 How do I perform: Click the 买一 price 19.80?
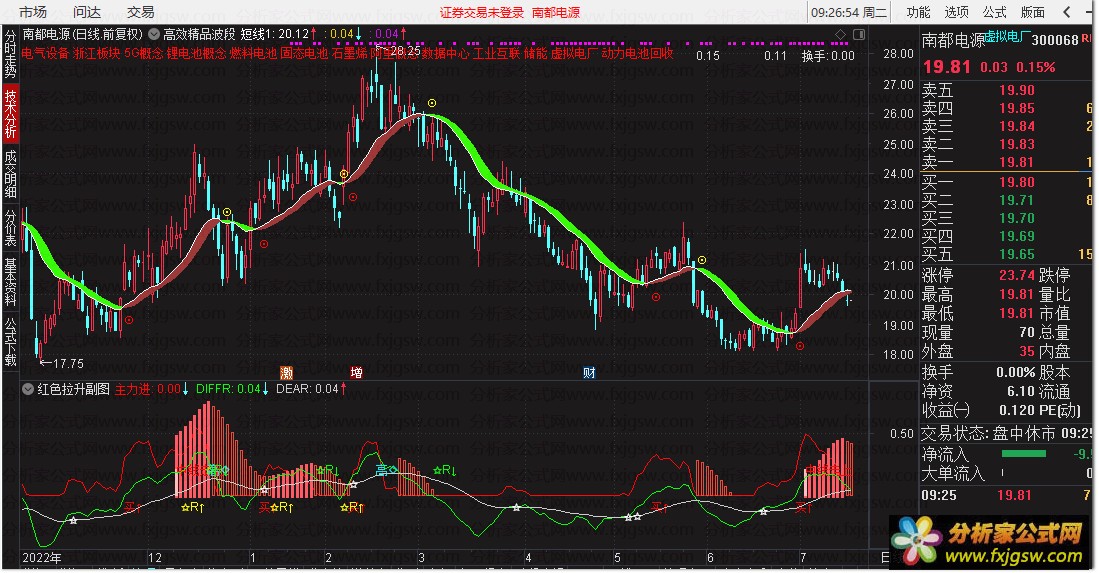click(1017, 182)
